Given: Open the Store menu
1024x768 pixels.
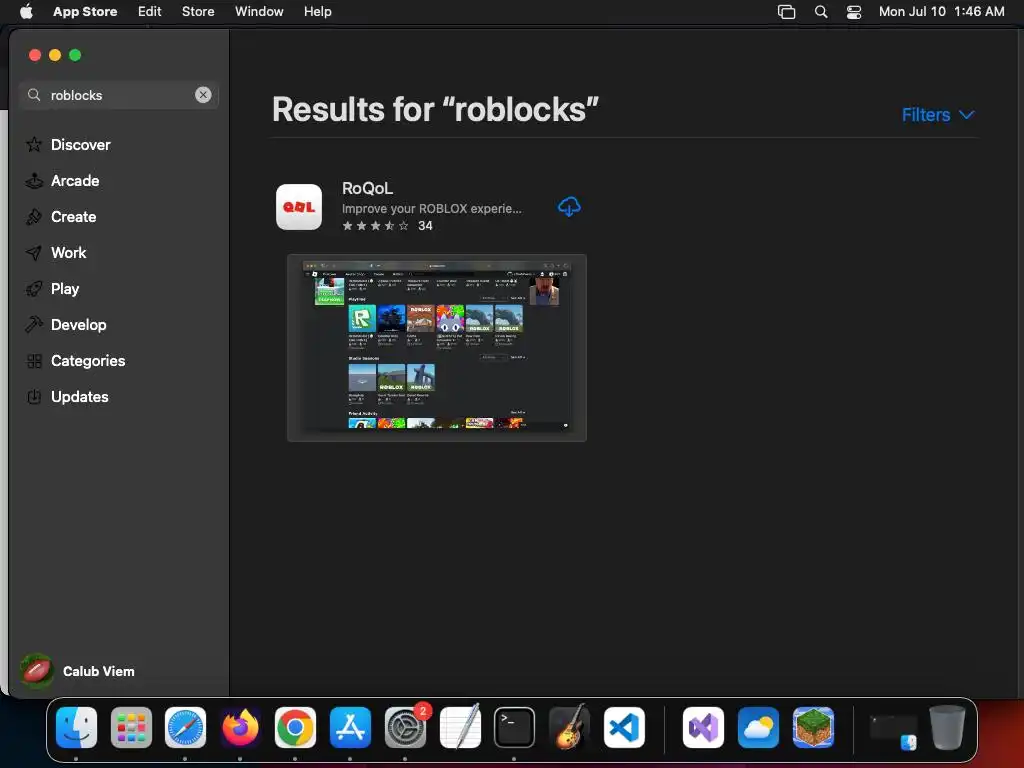Looking at the screenshot, I should click(198, 11).
